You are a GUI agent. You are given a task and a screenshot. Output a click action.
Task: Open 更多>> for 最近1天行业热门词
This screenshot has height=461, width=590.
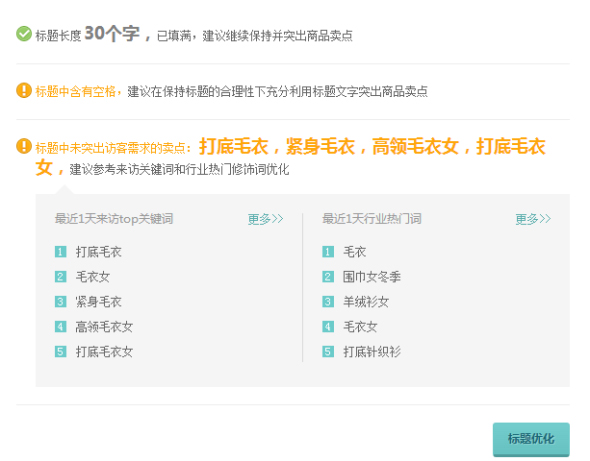tap(533, 219)
